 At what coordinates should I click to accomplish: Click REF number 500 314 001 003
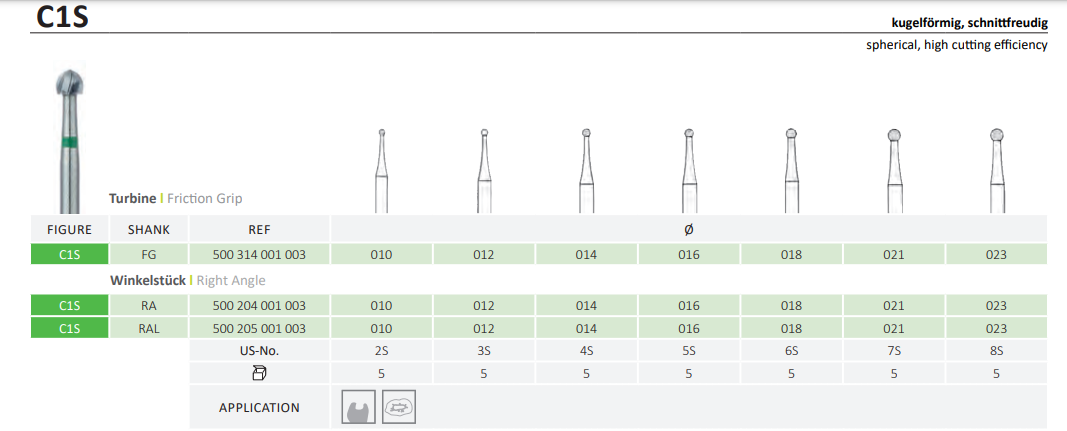pyautogui.click(x=260, y=254)
